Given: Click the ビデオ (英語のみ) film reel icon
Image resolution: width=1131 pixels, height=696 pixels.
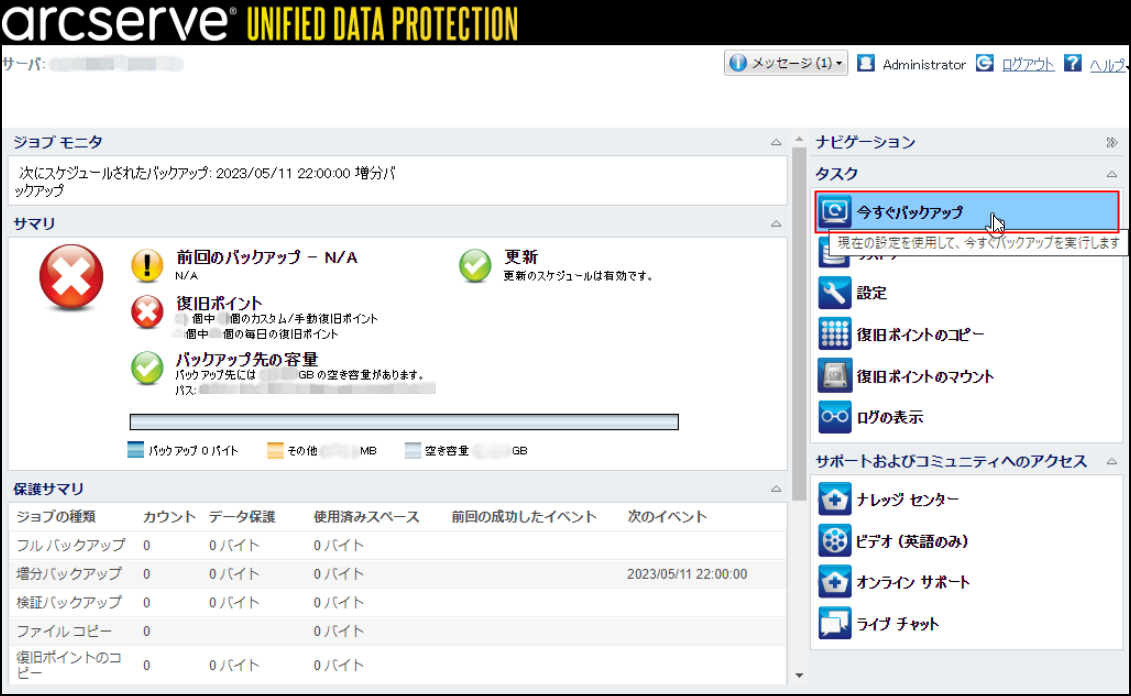Looking at the screenshot, I should click(835, 540).
